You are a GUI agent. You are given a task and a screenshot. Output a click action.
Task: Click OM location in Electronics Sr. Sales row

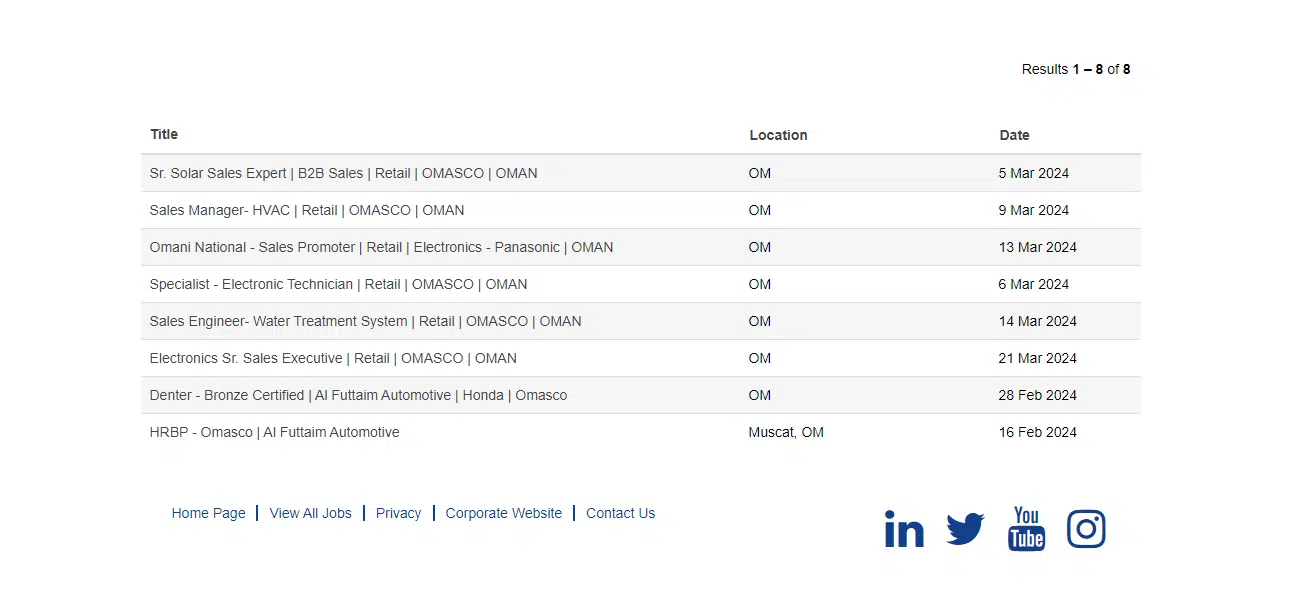(x=760, y=358)
